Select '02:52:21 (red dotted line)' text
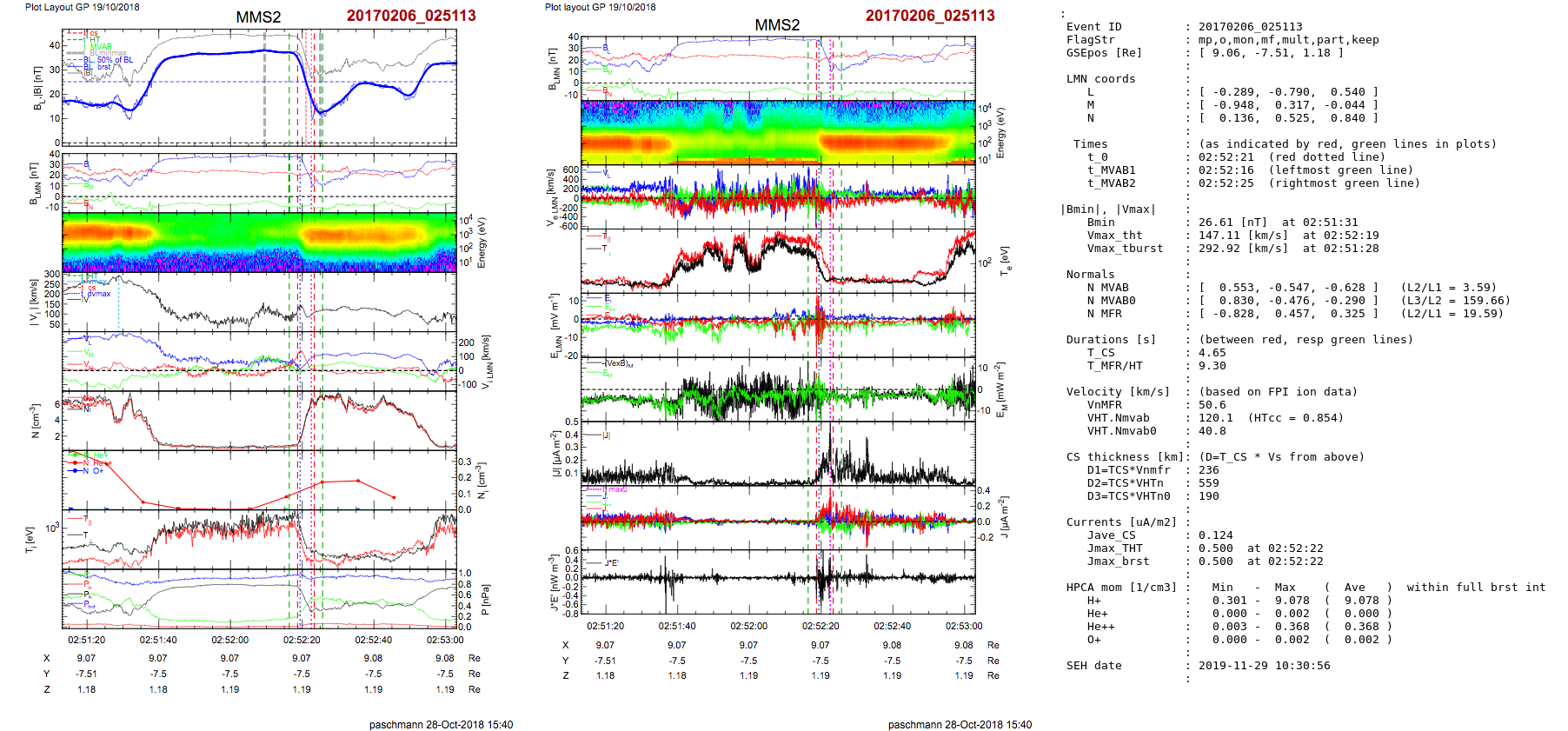The height and width of the screenshot is (731, 1568). (x=1292, y=157)
